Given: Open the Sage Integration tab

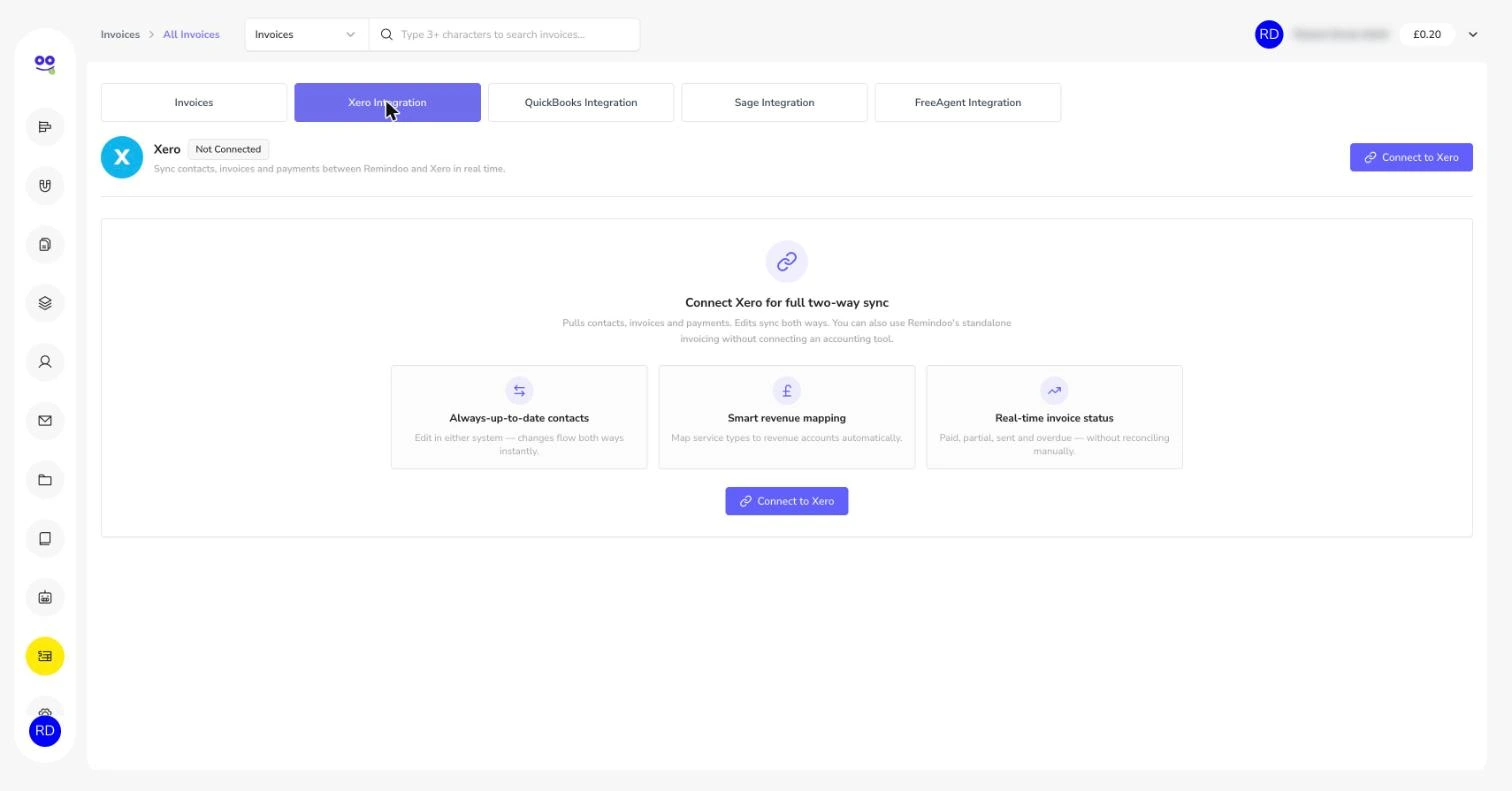Looking at the screenshot, I should tap(774, 103).
